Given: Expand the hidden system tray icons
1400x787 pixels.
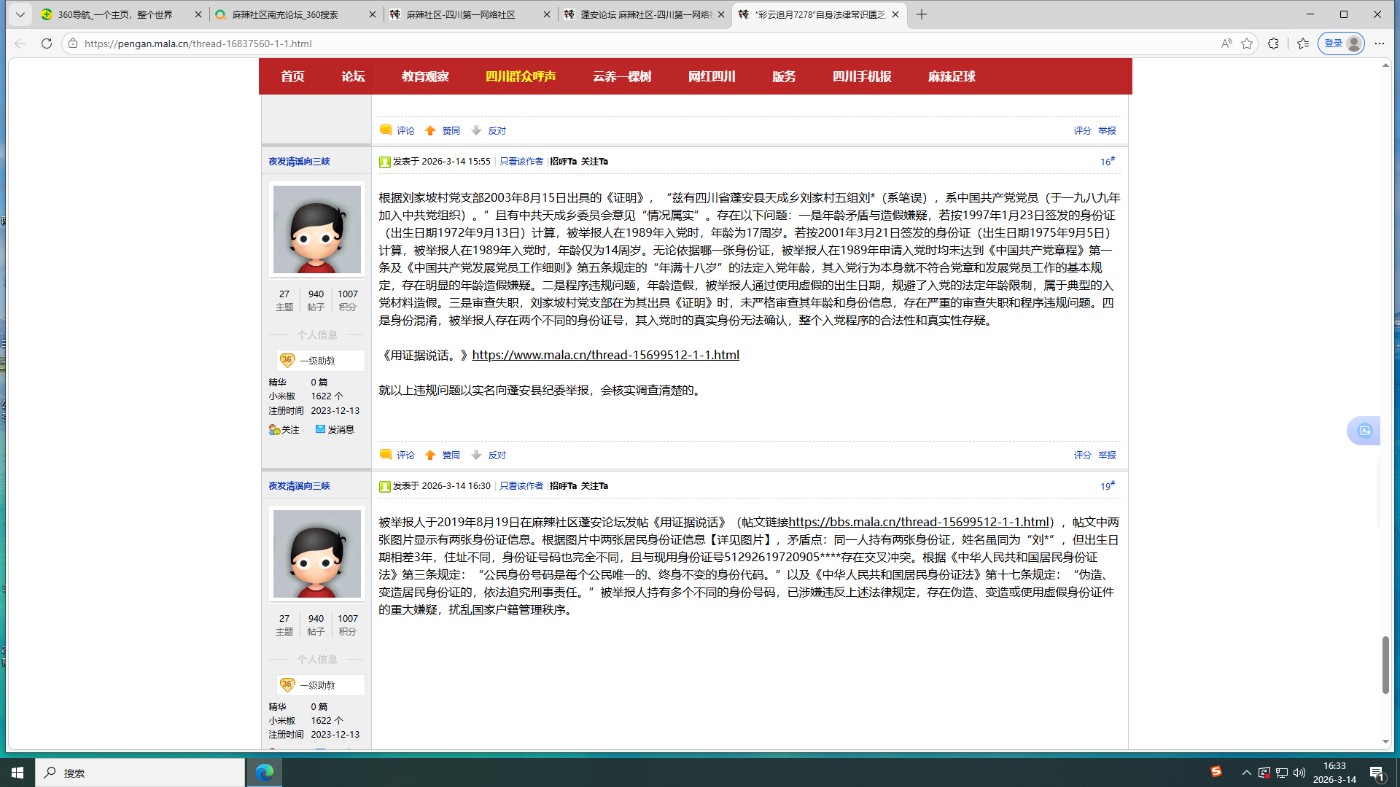Looking at the screenshot, I should click(x=1246, y=772).
